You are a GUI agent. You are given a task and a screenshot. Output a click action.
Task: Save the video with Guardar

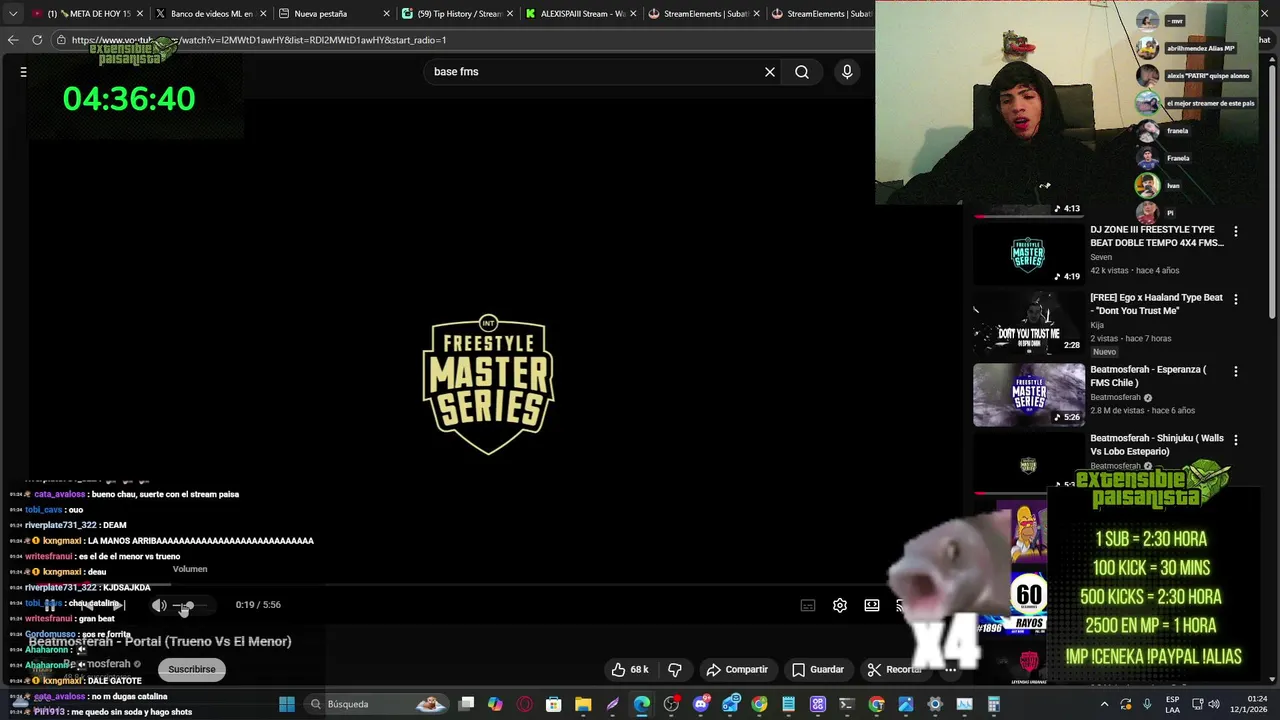[x=818, y=669]
